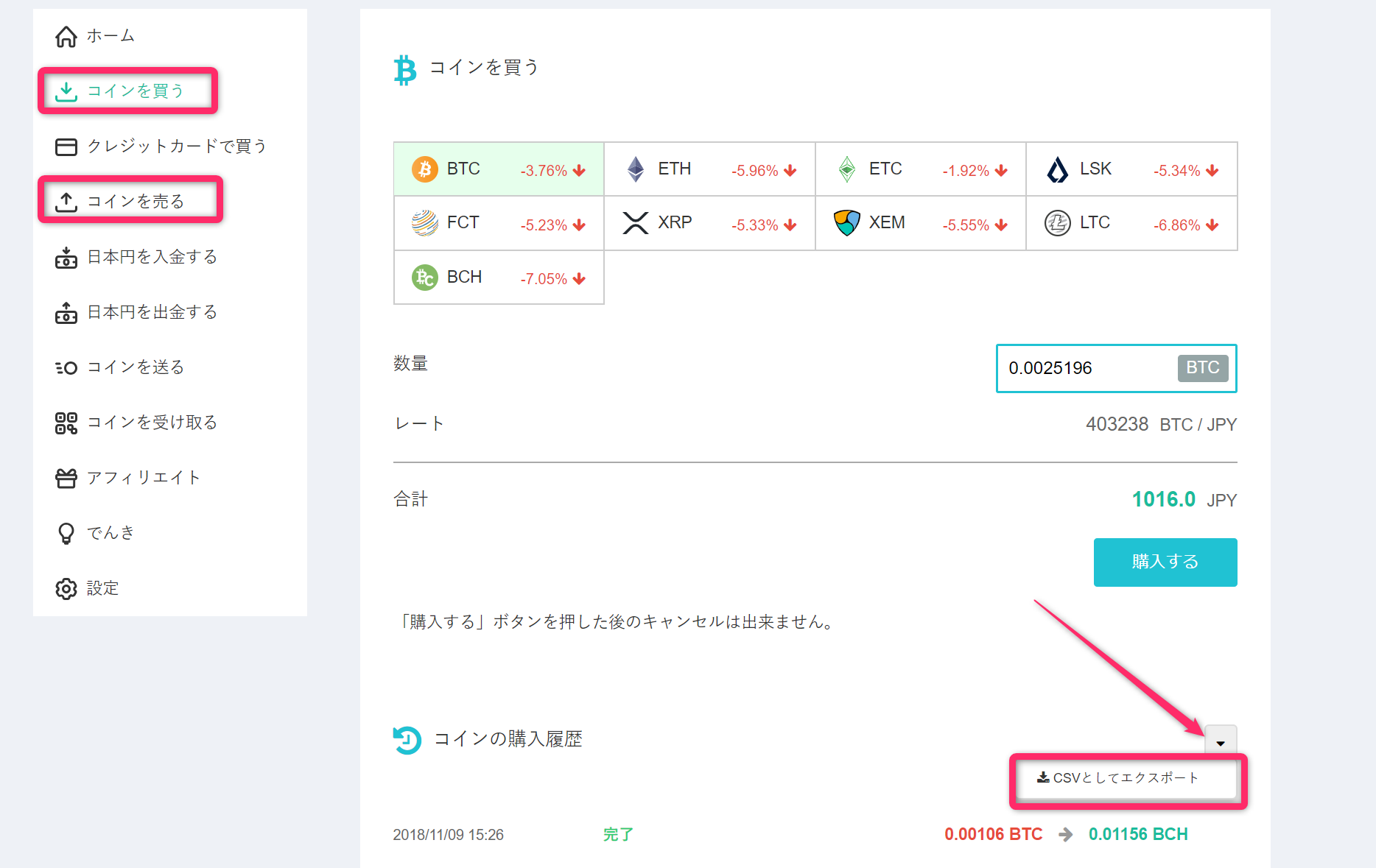Open コインを買う in the sidebar
The width and height of the screenshot is (1376, 868).
(128, 91)
